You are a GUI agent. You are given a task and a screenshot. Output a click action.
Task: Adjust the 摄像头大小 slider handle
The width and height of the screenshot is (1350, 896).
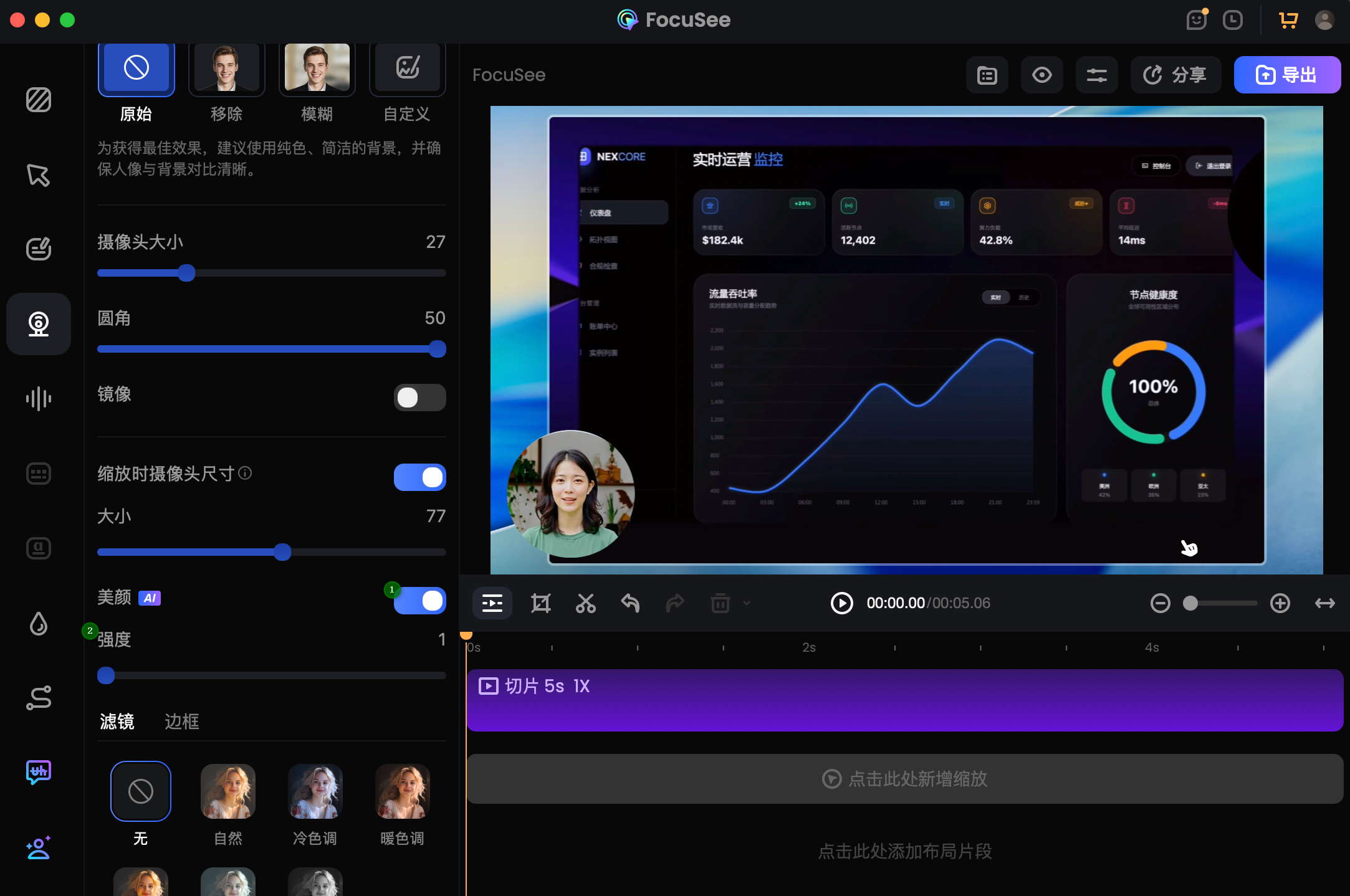coord(186,273)
